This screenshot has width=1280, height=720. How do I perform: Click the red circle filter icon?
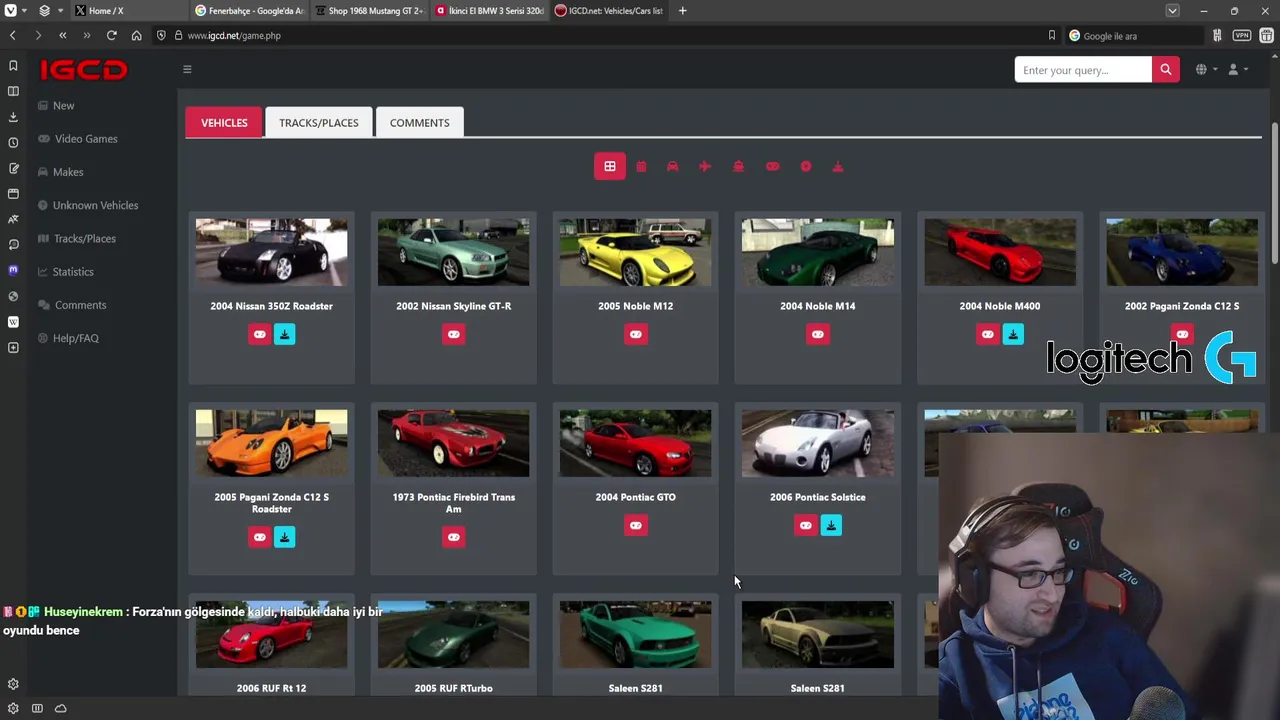805,166
